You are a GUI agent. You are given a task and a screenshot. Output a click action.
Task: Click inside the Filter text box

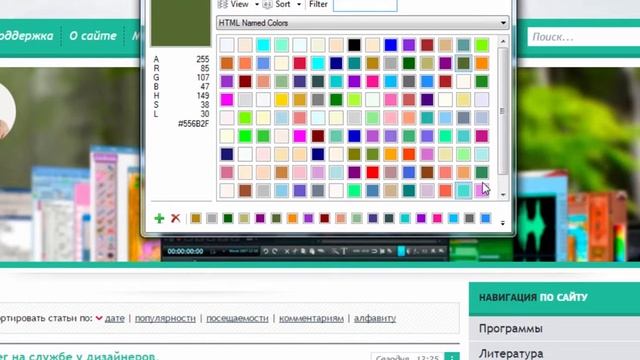coord(365,5)
